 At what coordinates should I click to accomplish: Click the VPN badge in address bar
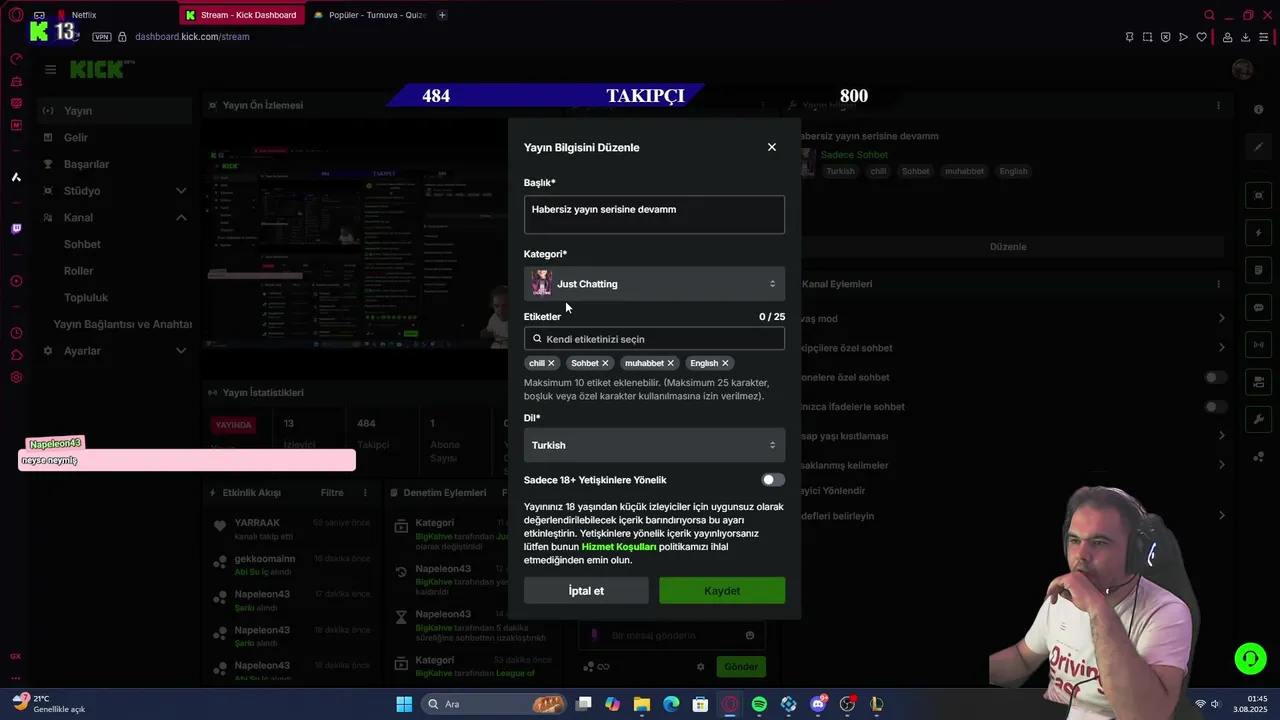[101, 37]
